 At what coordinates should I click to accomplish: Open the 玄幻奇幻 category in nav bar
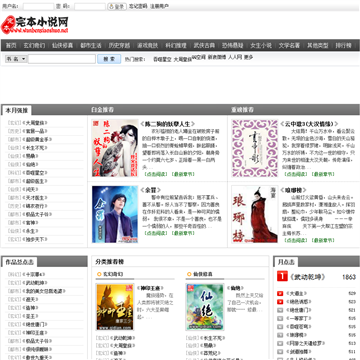tap(34, 45)
